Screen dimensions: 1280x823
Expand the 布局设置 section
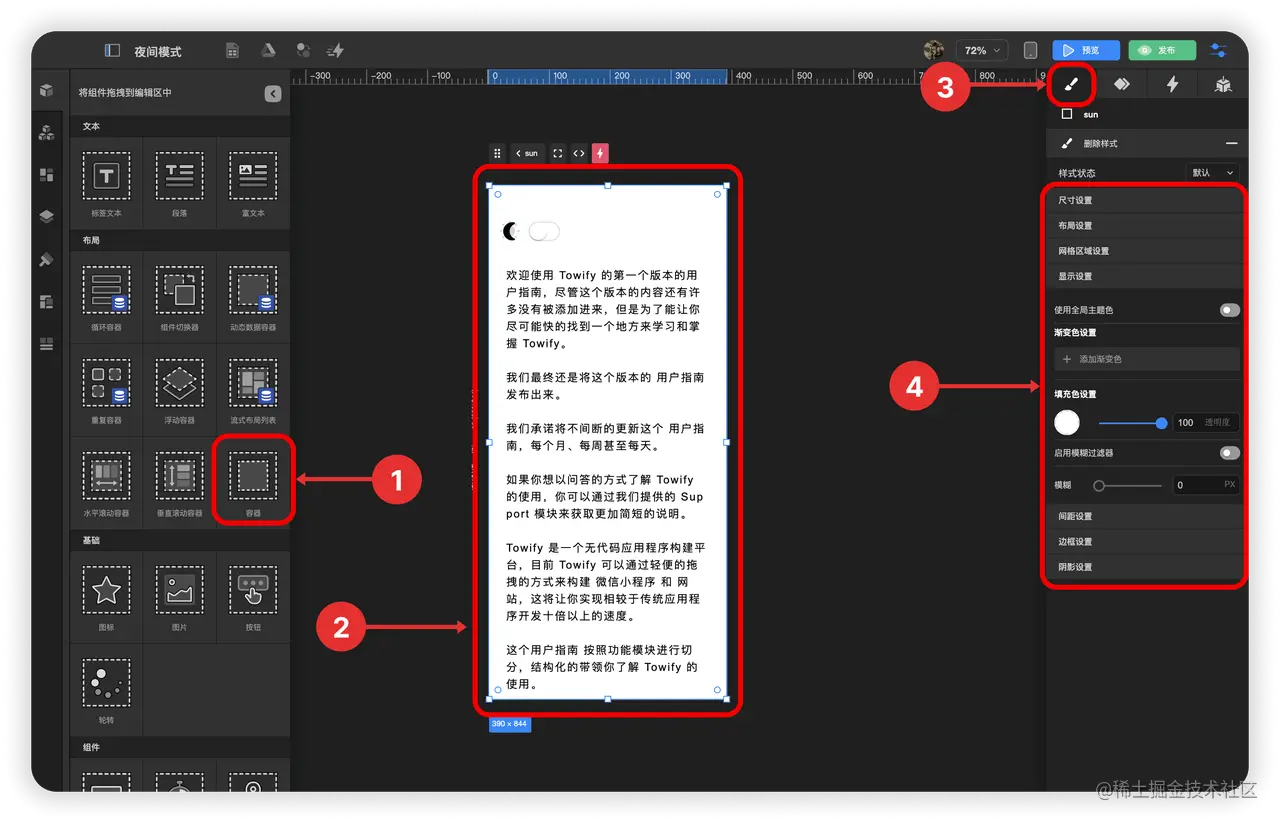point(1146,226)
